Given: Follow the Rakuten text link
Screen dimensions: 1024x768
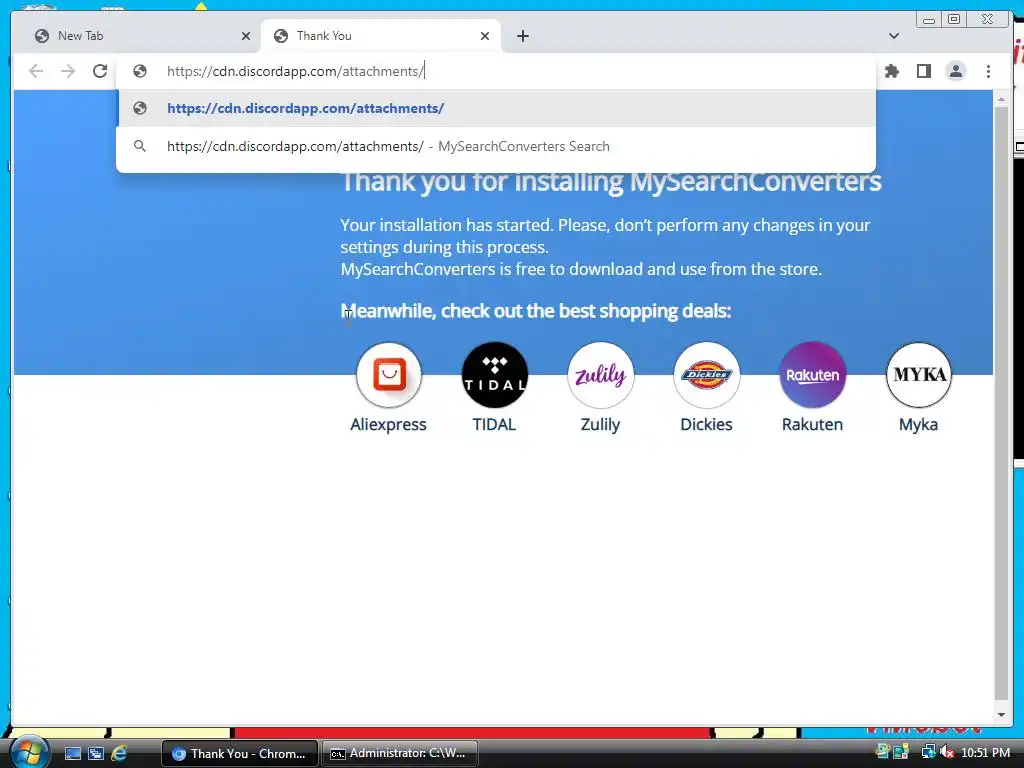Looking at the screenshot, I should pyautogui.click(x=812, y=424).
